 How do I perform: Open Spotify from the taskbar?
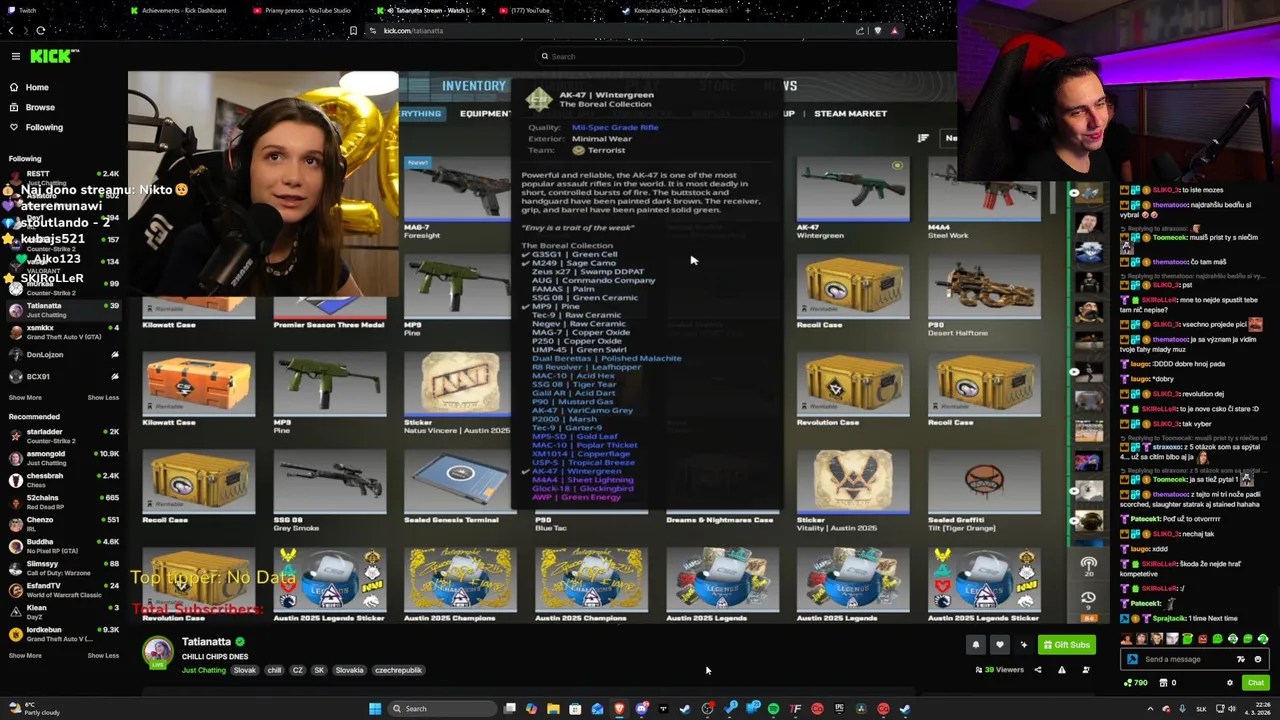(x=773, y=709)
